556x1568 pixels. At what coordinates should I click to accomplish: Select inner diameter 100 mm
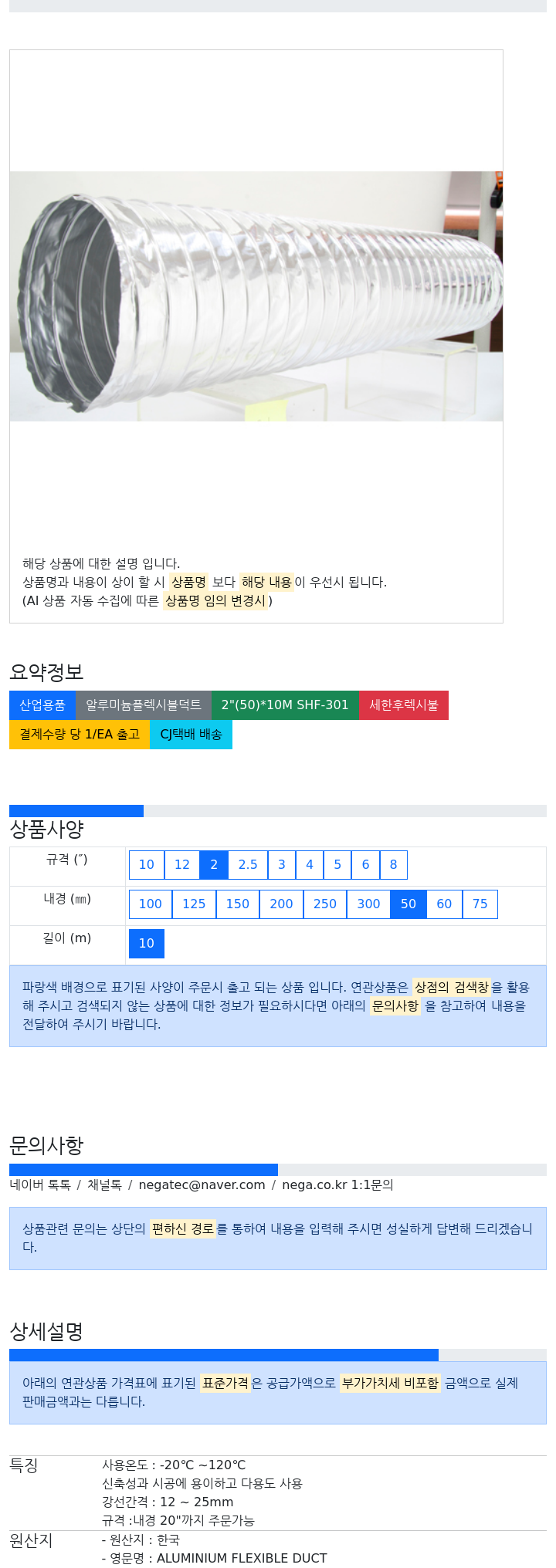pos(151,904)
